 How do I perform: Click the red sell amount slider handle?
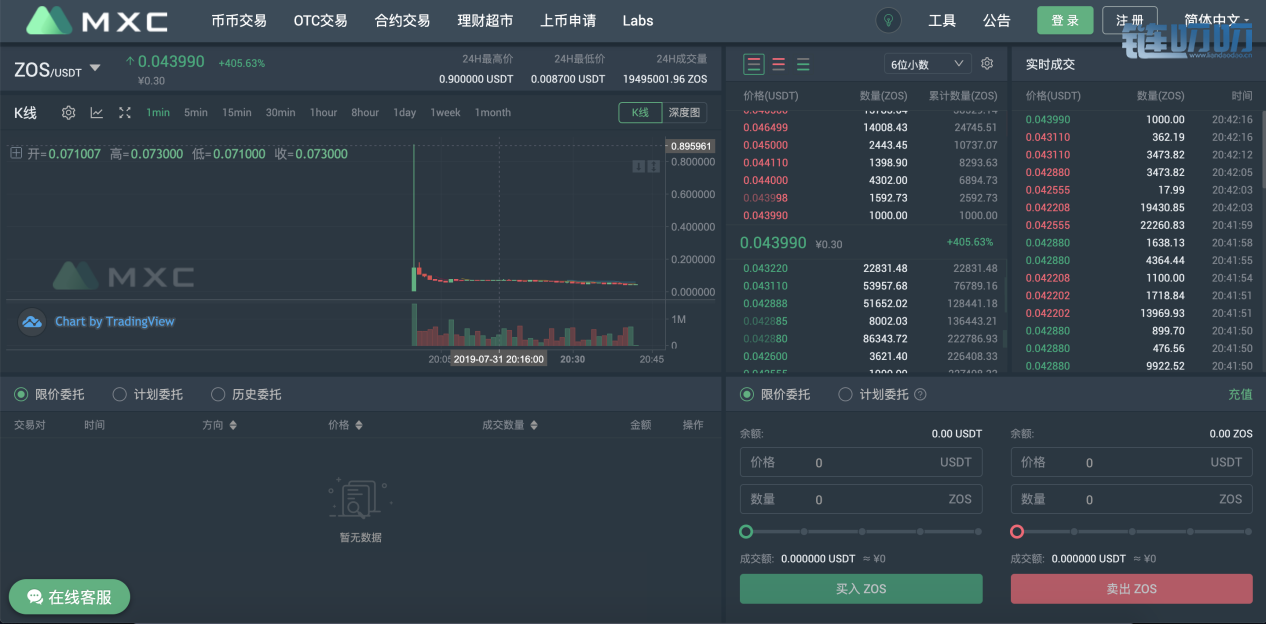click(x=1017, y=531)
